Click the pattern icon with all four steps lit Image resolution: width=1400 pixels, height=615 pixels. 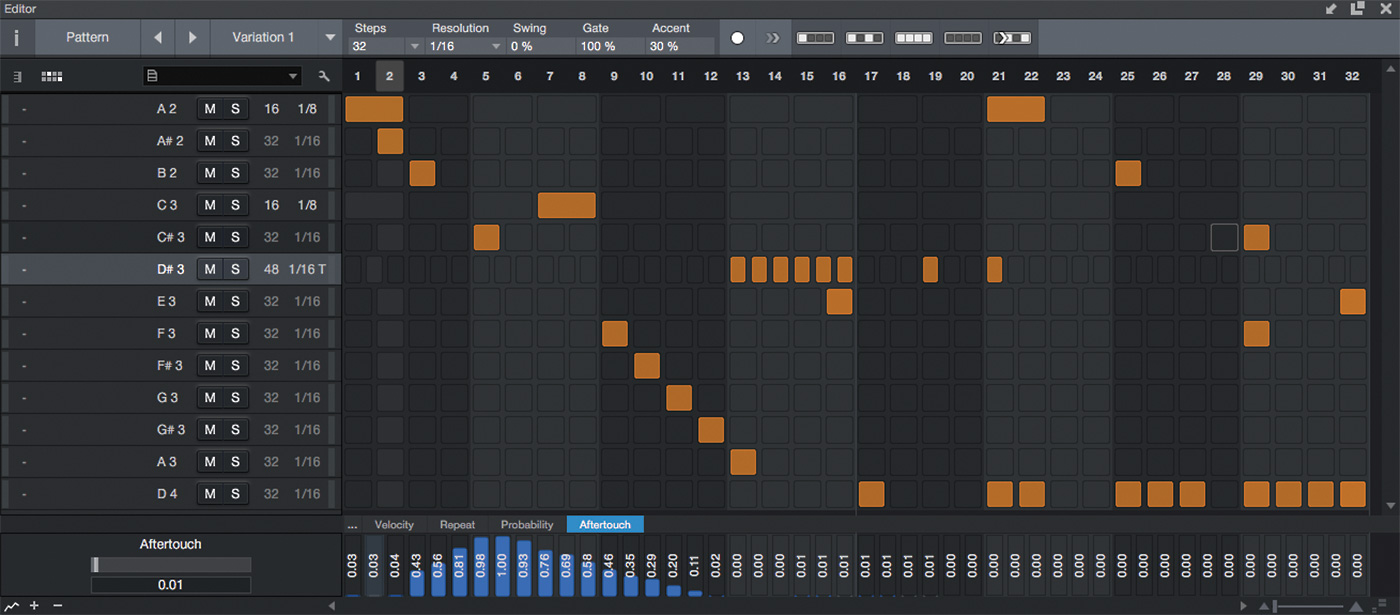(x=914, y=38)
